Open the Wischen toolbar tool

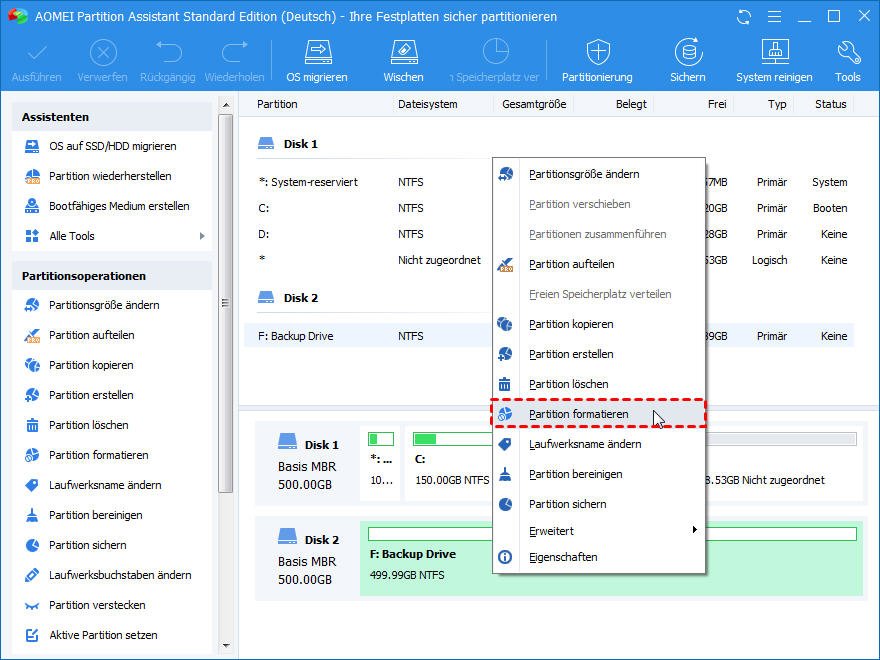point(403,61)
